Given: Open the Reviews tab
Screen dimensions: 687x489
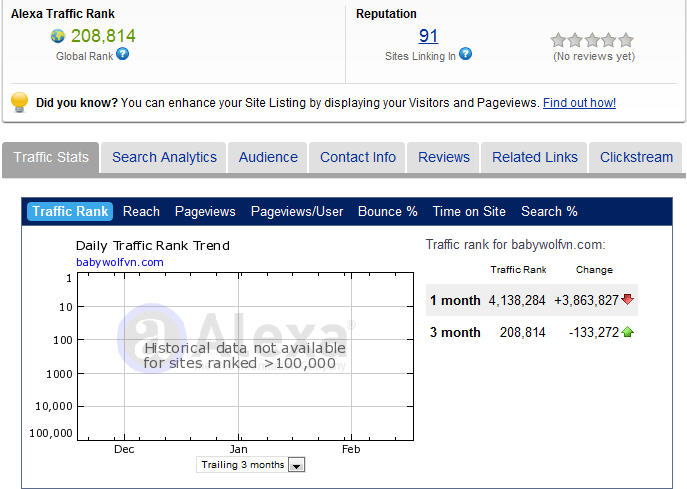Looking at the screenshot, I should coord(443,157).
